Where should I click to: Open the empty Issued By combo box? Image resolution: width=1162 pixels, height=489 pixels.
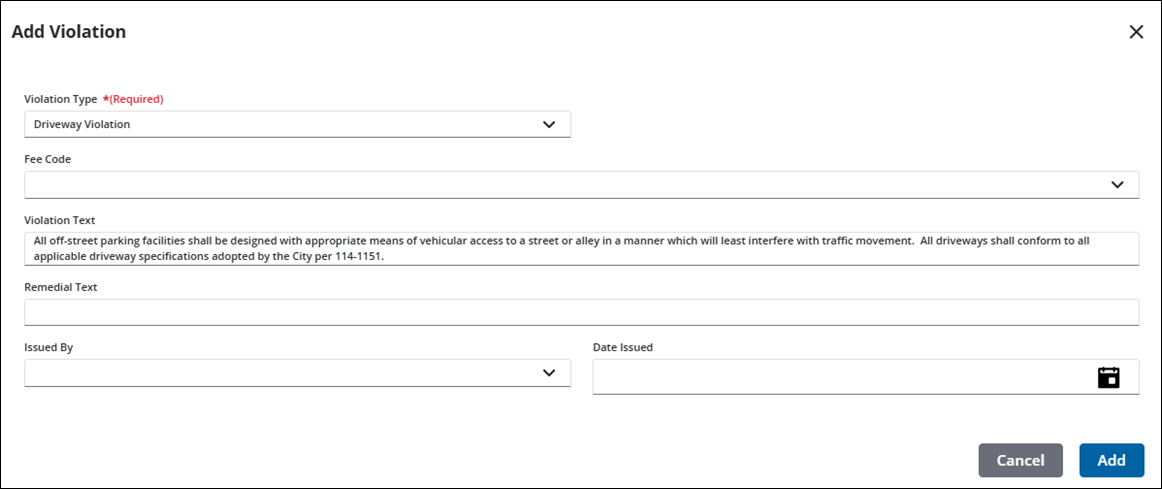280,373
